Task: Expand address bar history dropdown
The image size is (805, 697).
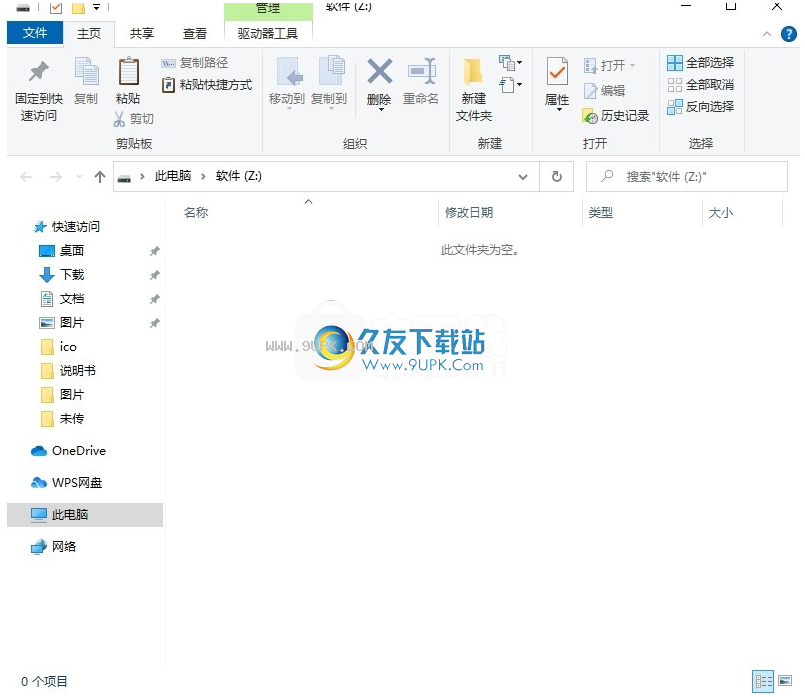Action: point(523,177)
